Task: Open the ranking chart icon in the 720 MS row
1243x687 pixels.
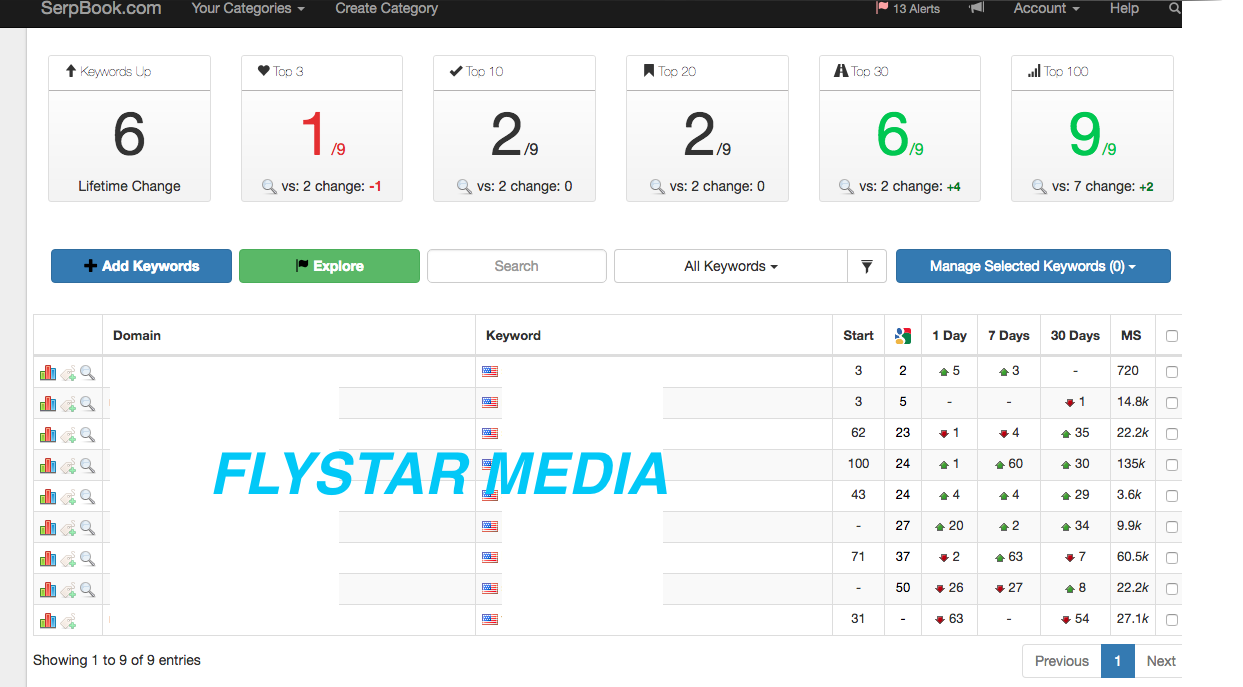Action: [x=47, y=373]
